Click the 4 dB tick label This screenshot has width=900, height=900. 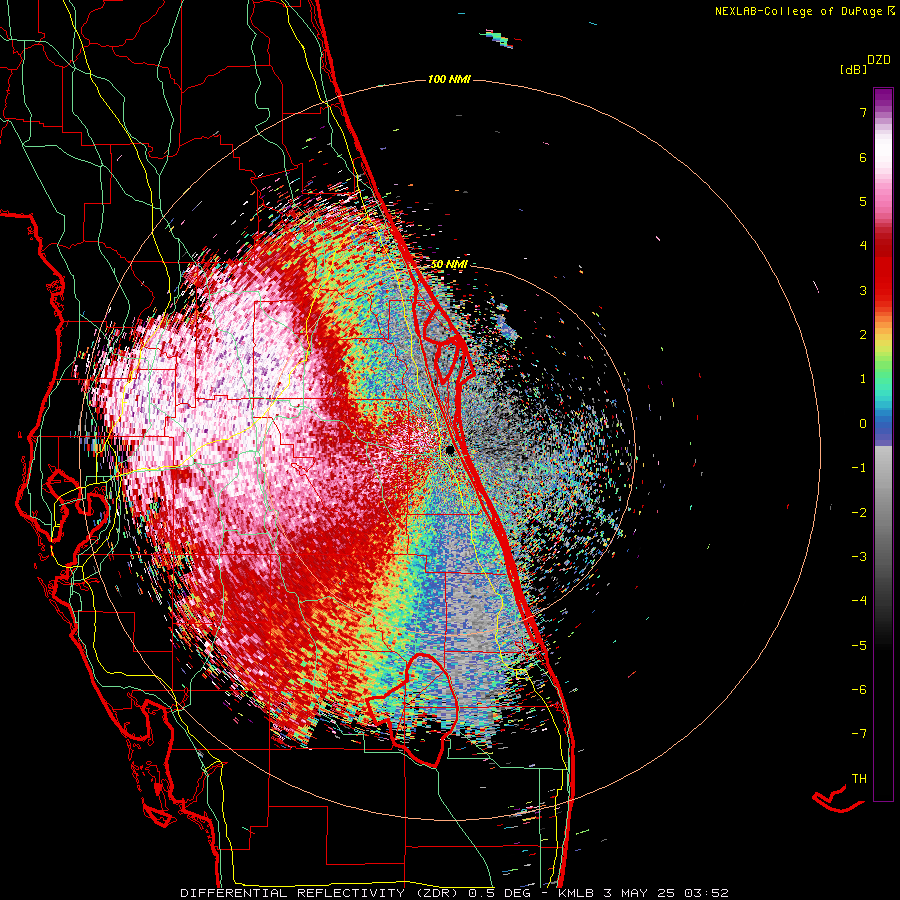[863, 246]
